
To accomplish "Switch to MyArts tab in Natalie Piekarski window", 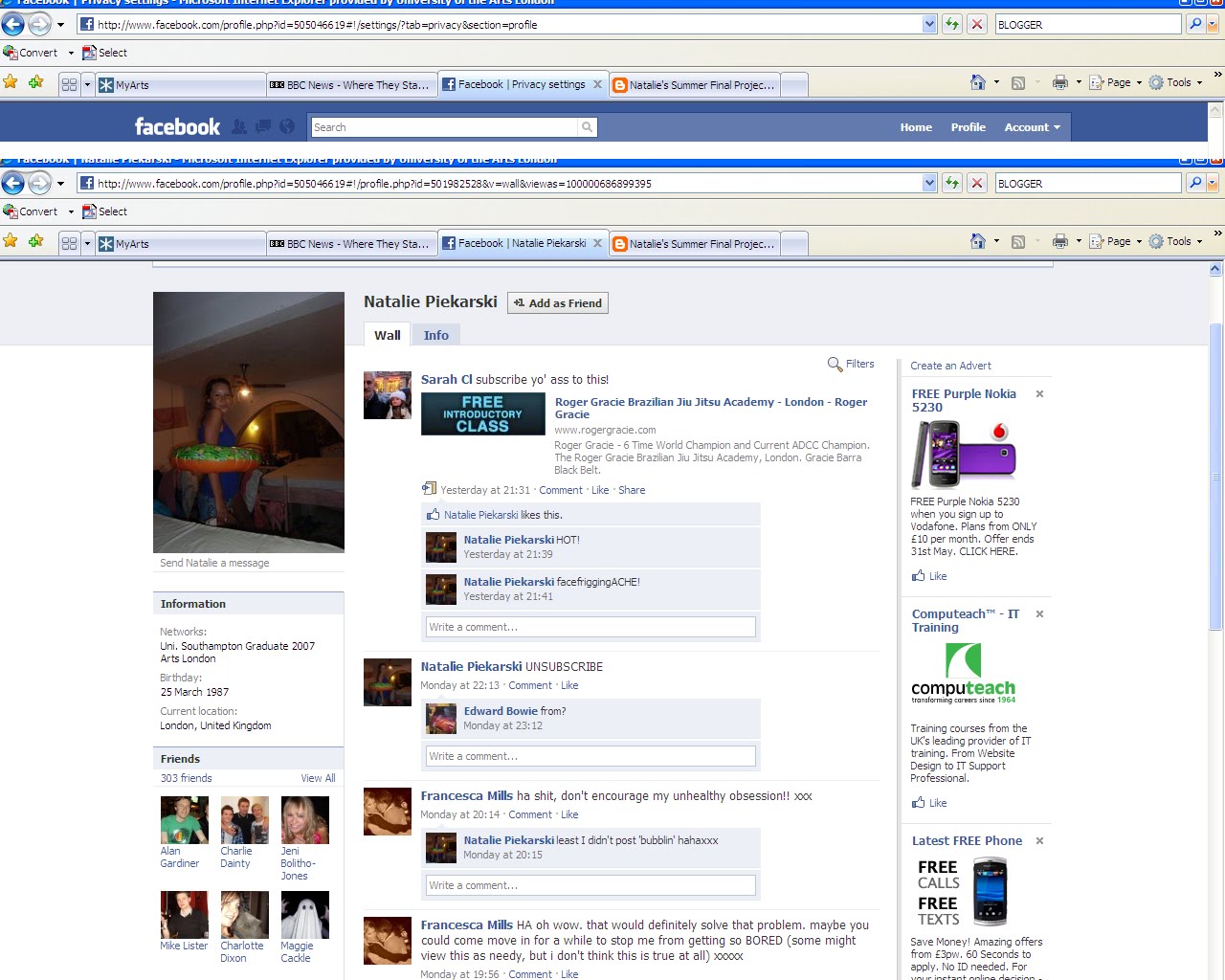I will pos(180,244).
